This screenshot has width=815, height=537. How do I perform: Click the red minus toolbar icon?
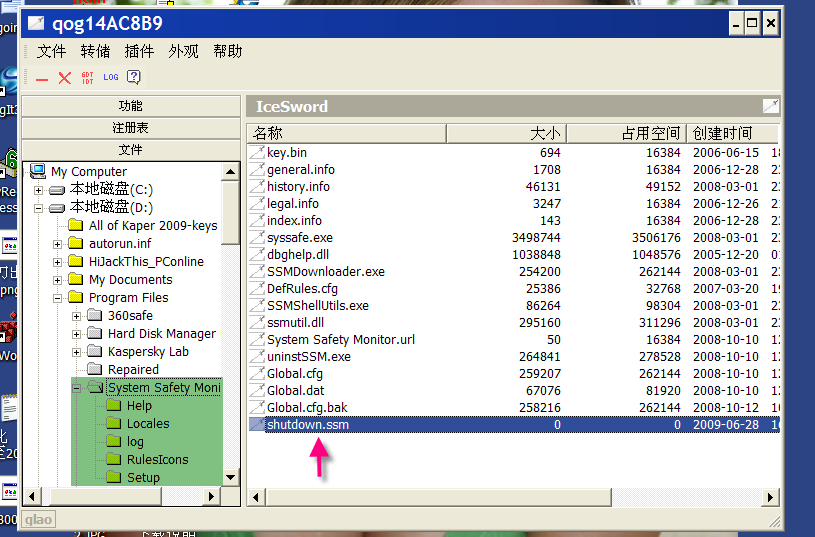coord(42,79)
